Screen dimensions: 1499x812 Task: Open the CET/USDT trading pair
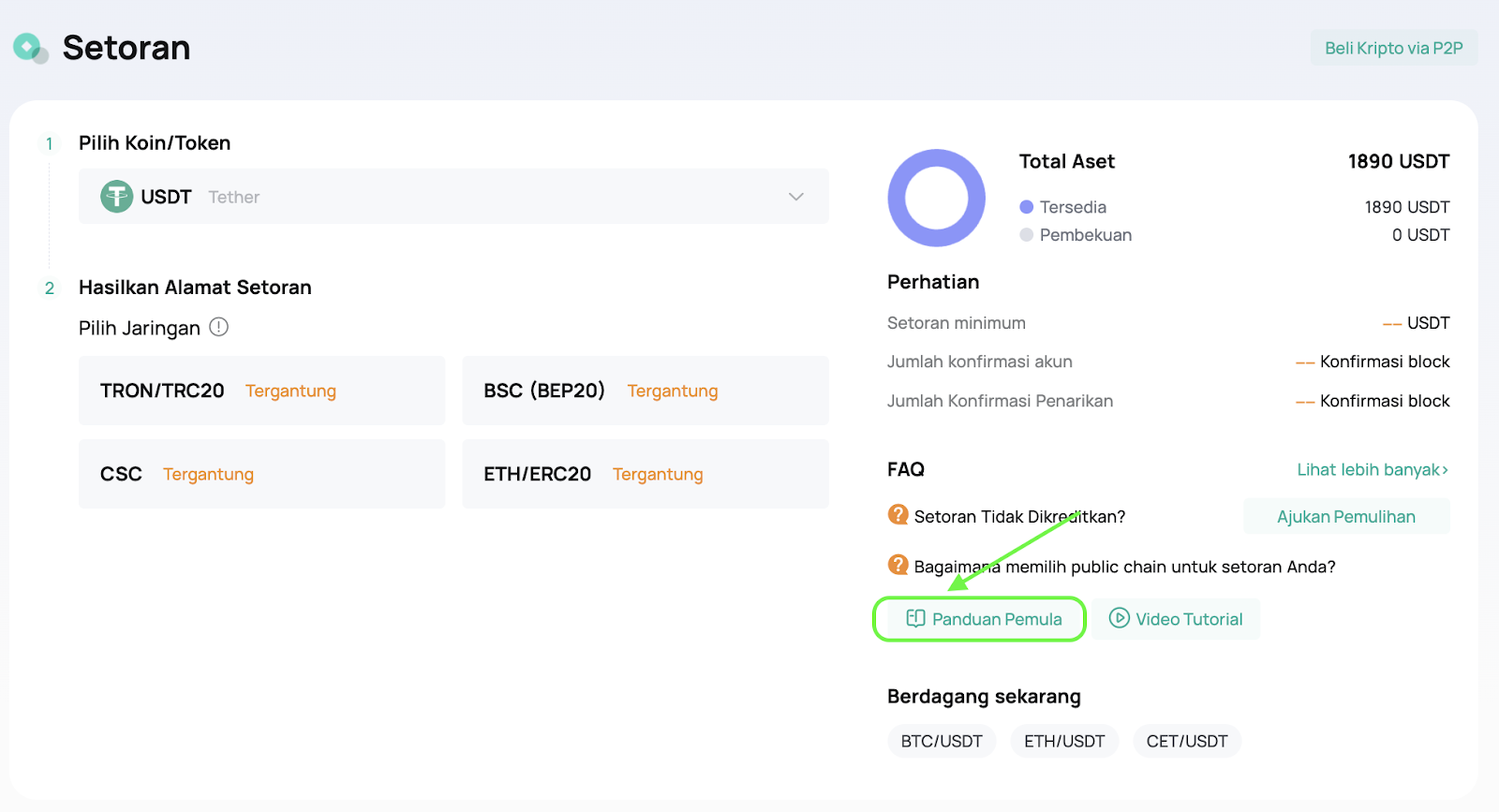tap(1187, 741)
